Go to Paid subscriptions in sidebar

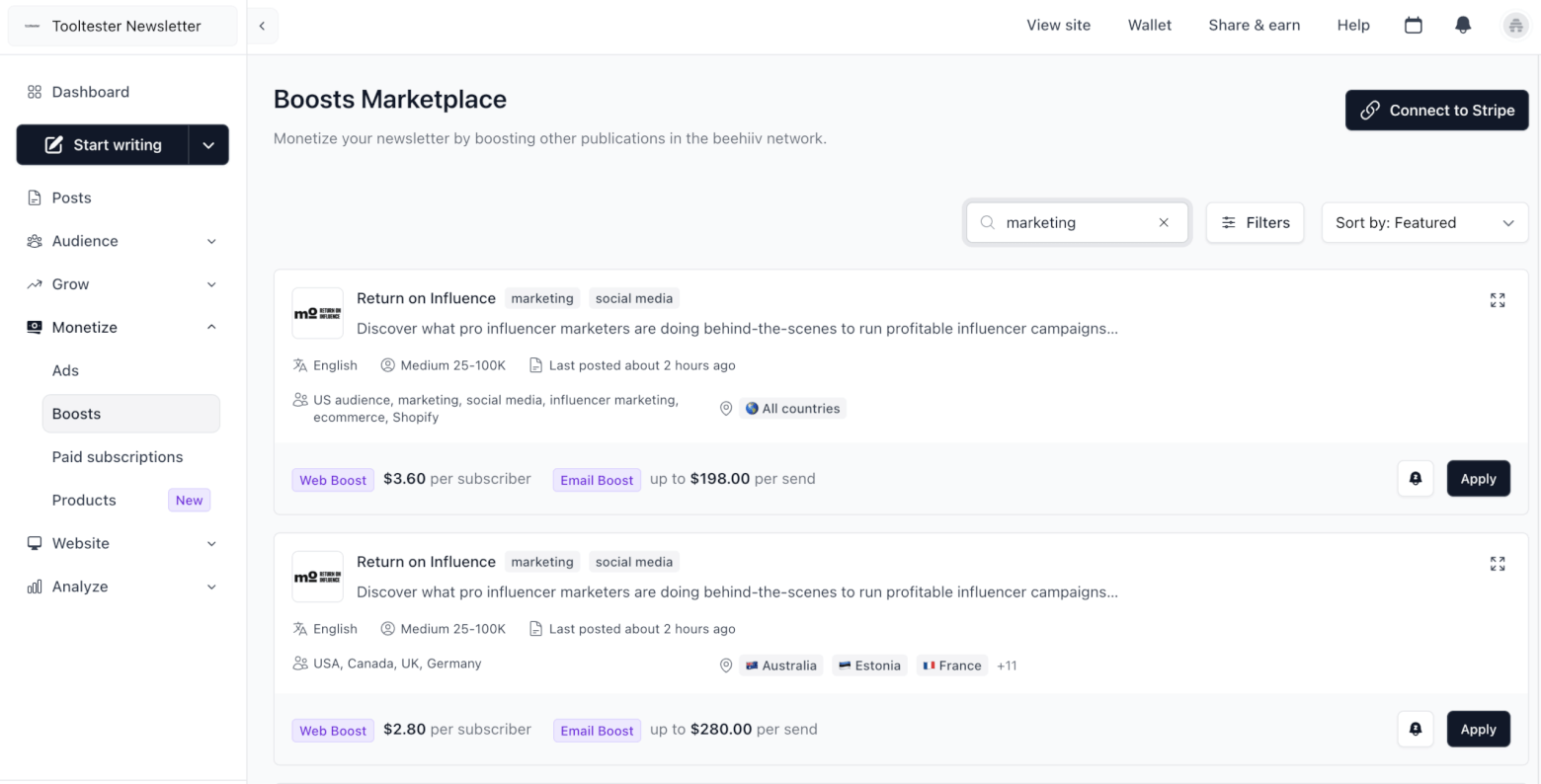point(118,457)
